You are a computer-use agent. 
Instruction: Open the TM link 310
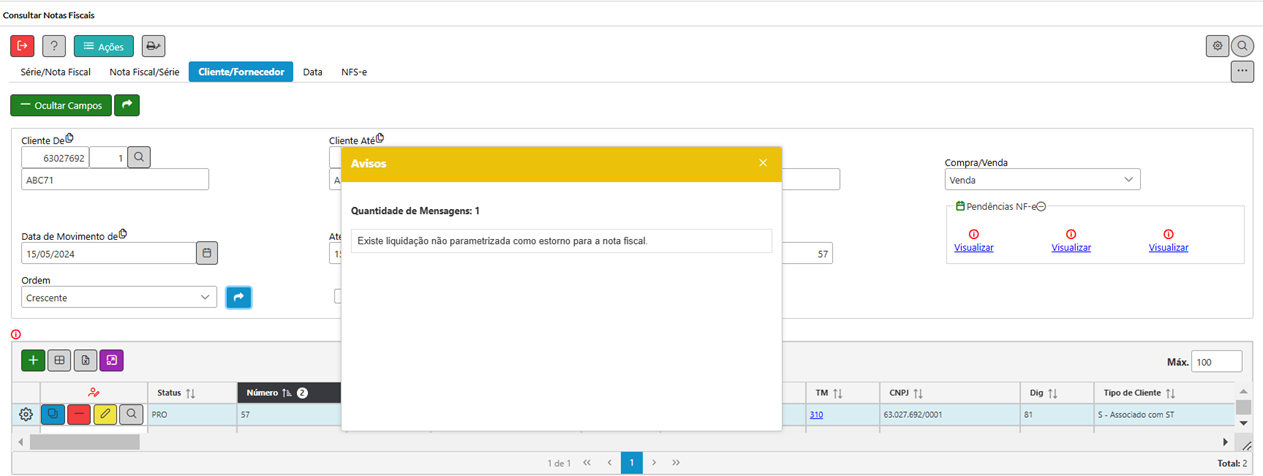817,414
